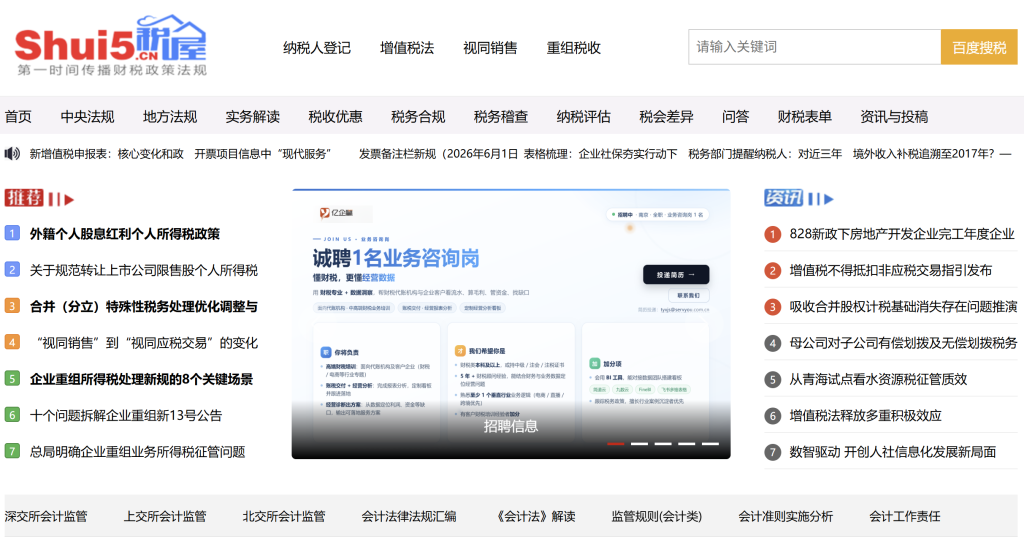This screenshot has width=1024, height=544.
Task: Click the 会计工作责任 bottom link
Action: coord(904,517)
